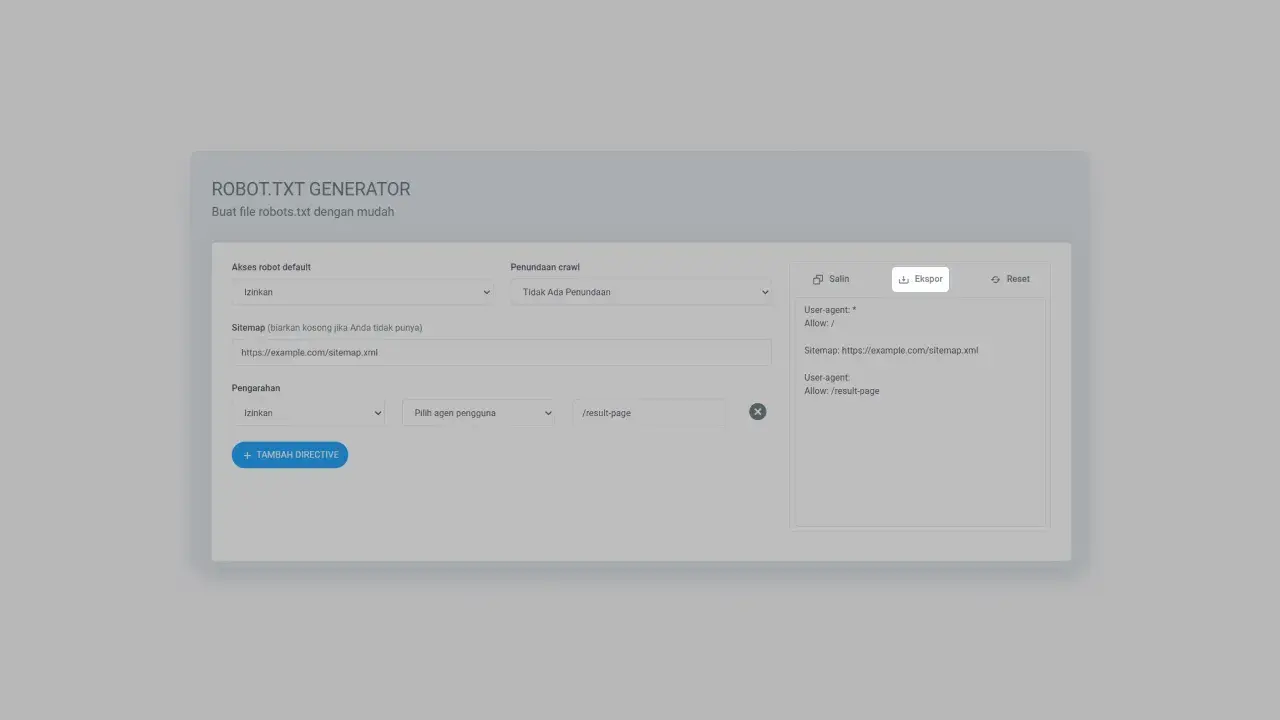Click the plus icon on Tambah Directive
Screen dimensions: 1280x720
247,455
